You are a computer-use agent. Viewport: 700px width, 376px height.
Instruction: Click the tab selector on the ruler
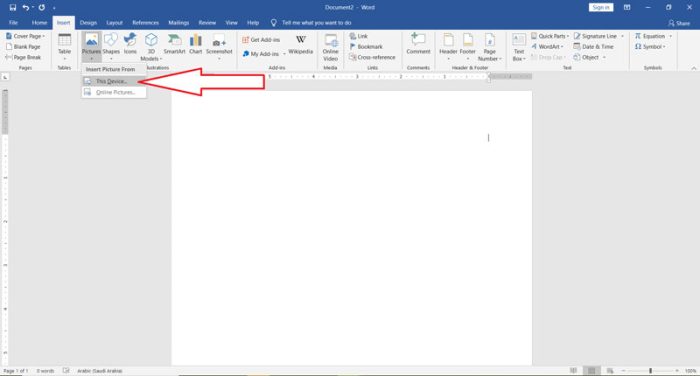tap(5, 77)
